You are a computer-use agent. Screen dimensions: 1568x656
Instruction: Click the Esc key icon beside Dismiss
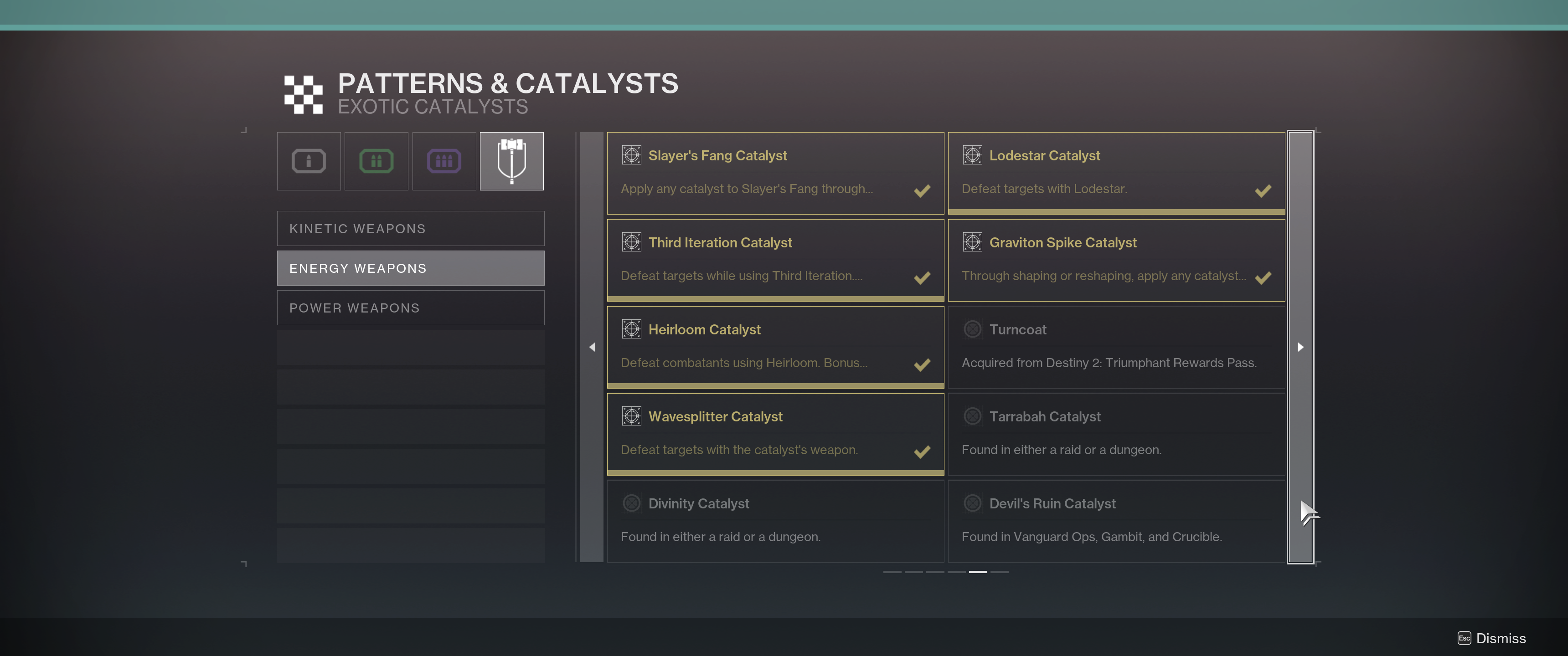pyautogui.click(x=1464, y=638)
